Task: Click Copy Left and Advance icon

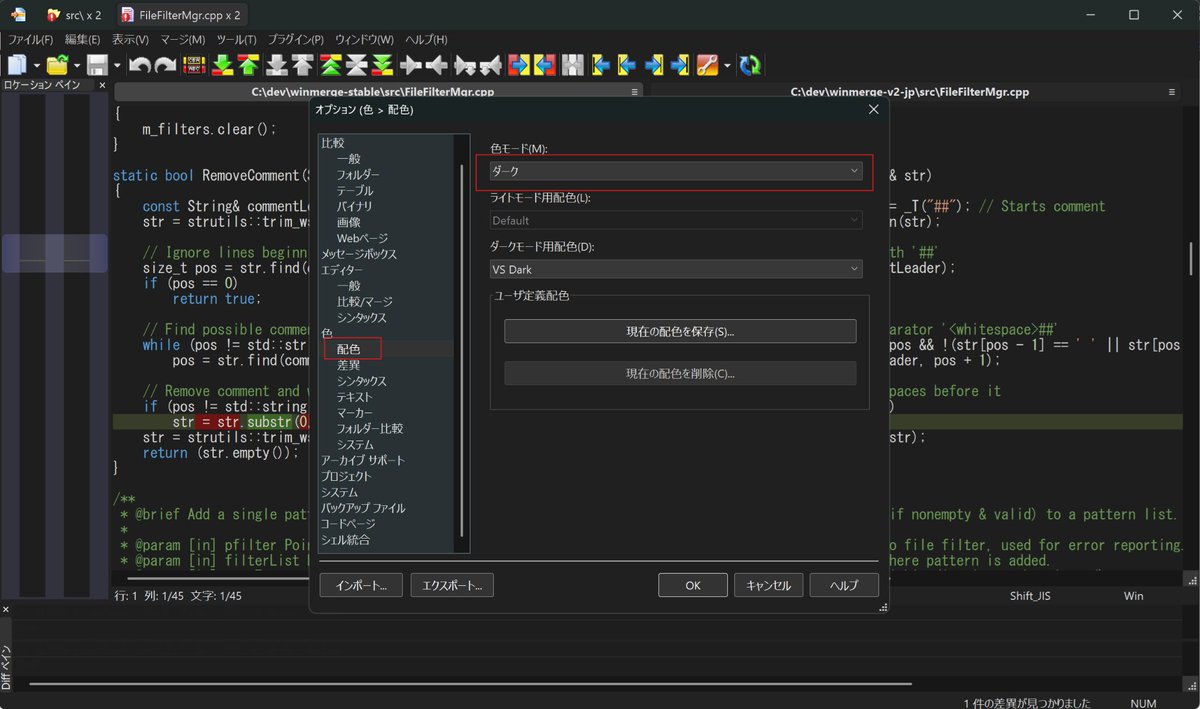Action: click(490, 65)
